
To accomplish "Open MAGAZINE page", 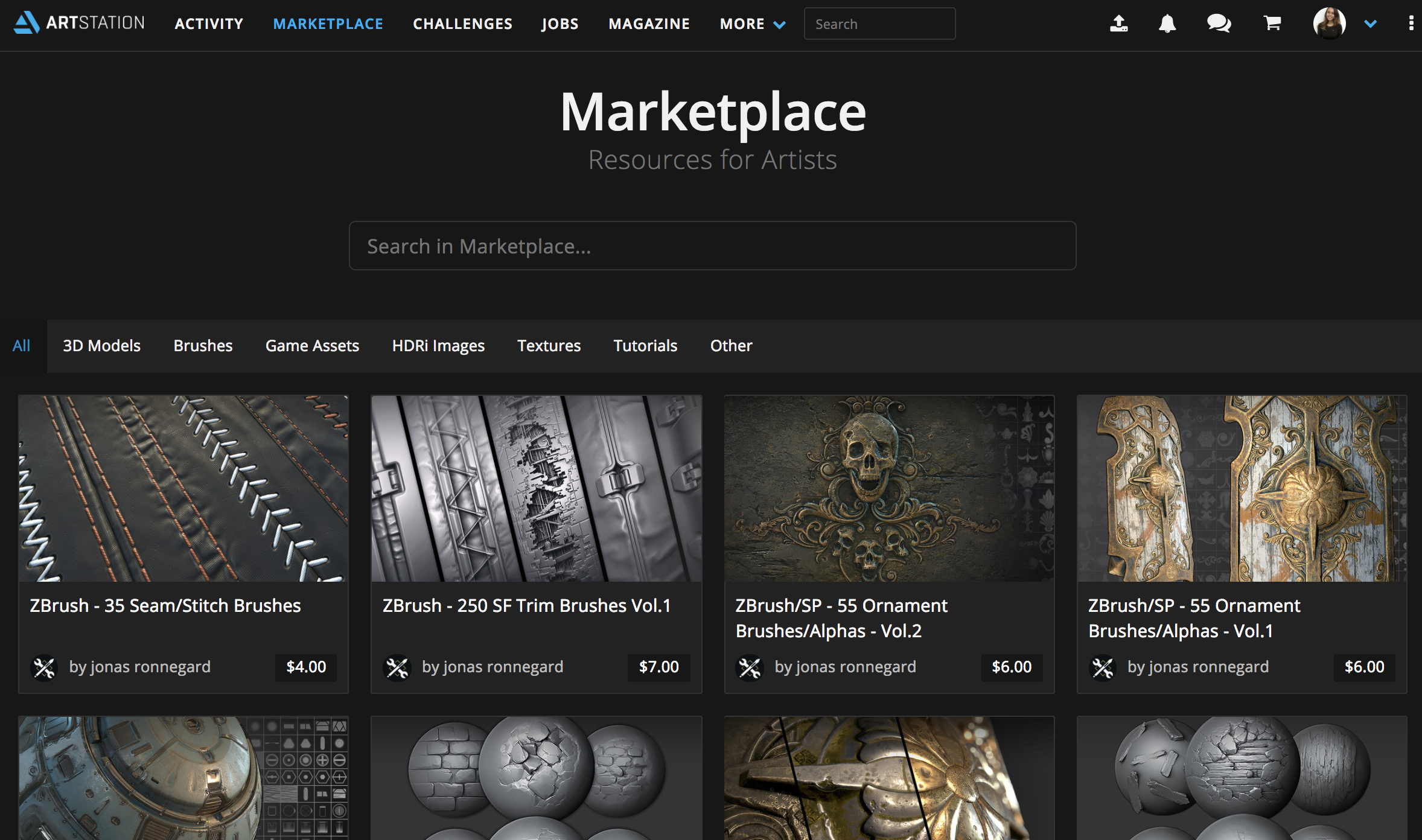I will pyautogui.click(x=649, y=24).
